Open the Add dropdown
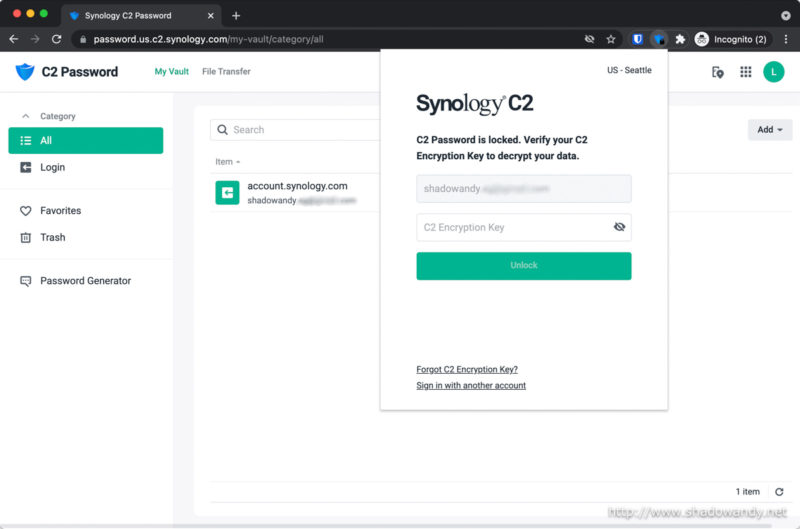This screenshot has width=800, height=529. tap(770, 130)
